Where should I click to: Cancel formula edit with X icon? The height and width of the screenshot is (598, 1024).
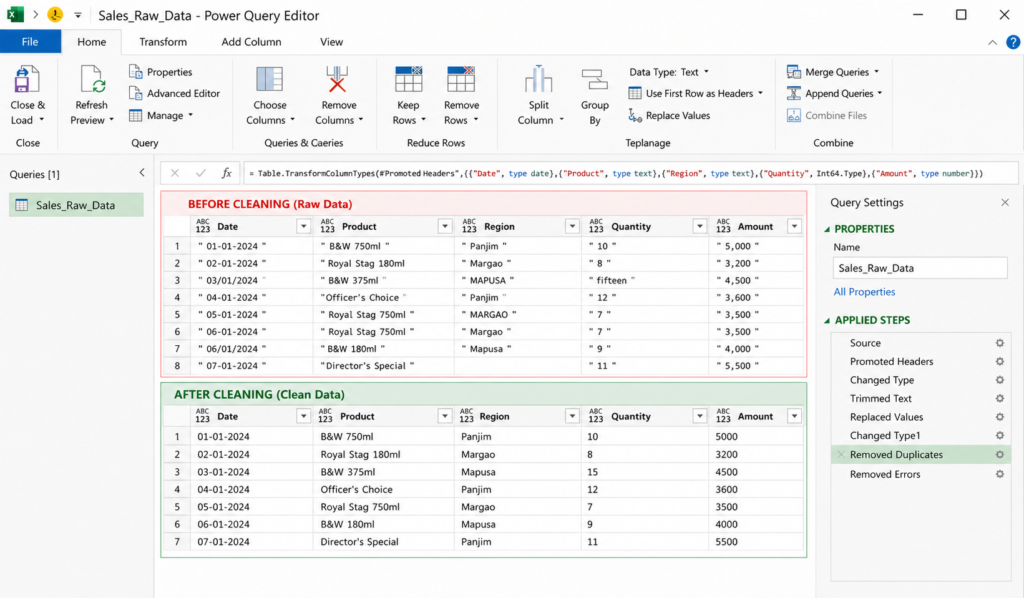click(174, 173)
